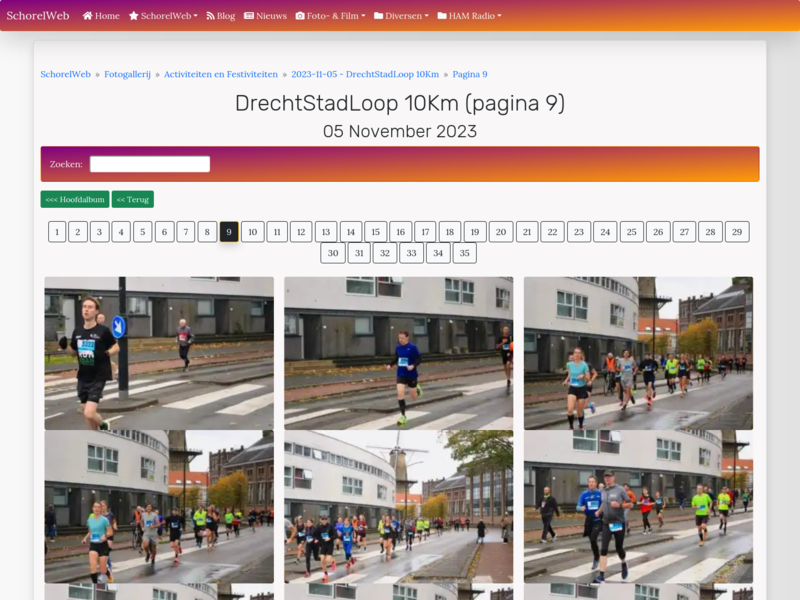Open Activiteiten en Festiviteiten breadcrumb
This screenshot has width=800, height=600.
pos(221,74)
